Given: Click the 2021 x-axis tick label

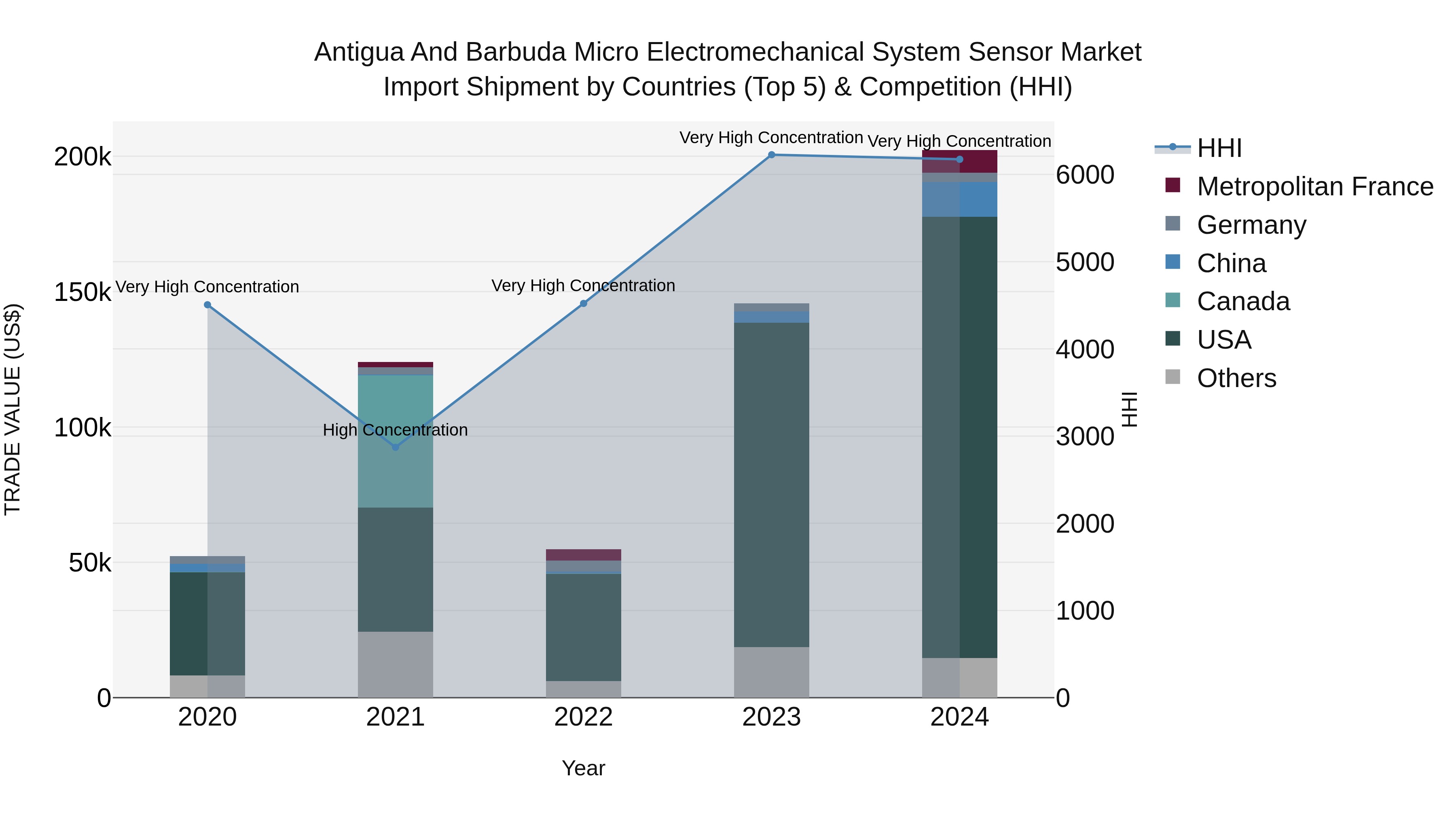Looking at the screenshot, I should click(x=396, y=717).
